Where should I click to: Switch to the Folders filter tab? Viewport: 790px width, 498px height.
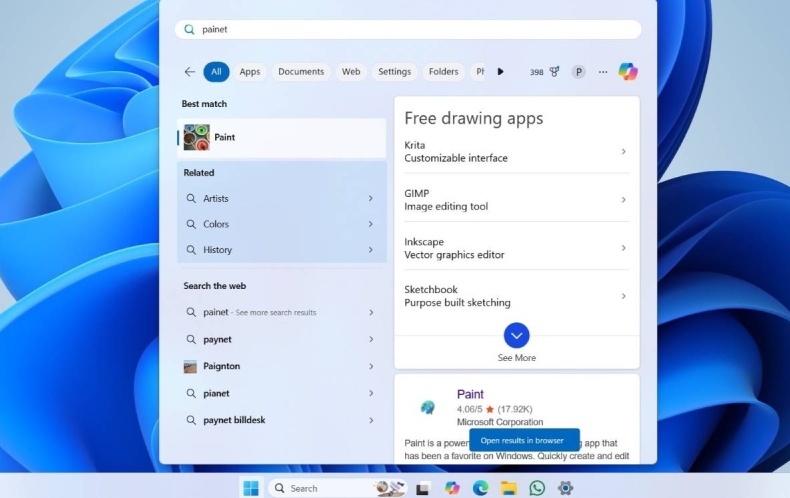coord(443,72)
